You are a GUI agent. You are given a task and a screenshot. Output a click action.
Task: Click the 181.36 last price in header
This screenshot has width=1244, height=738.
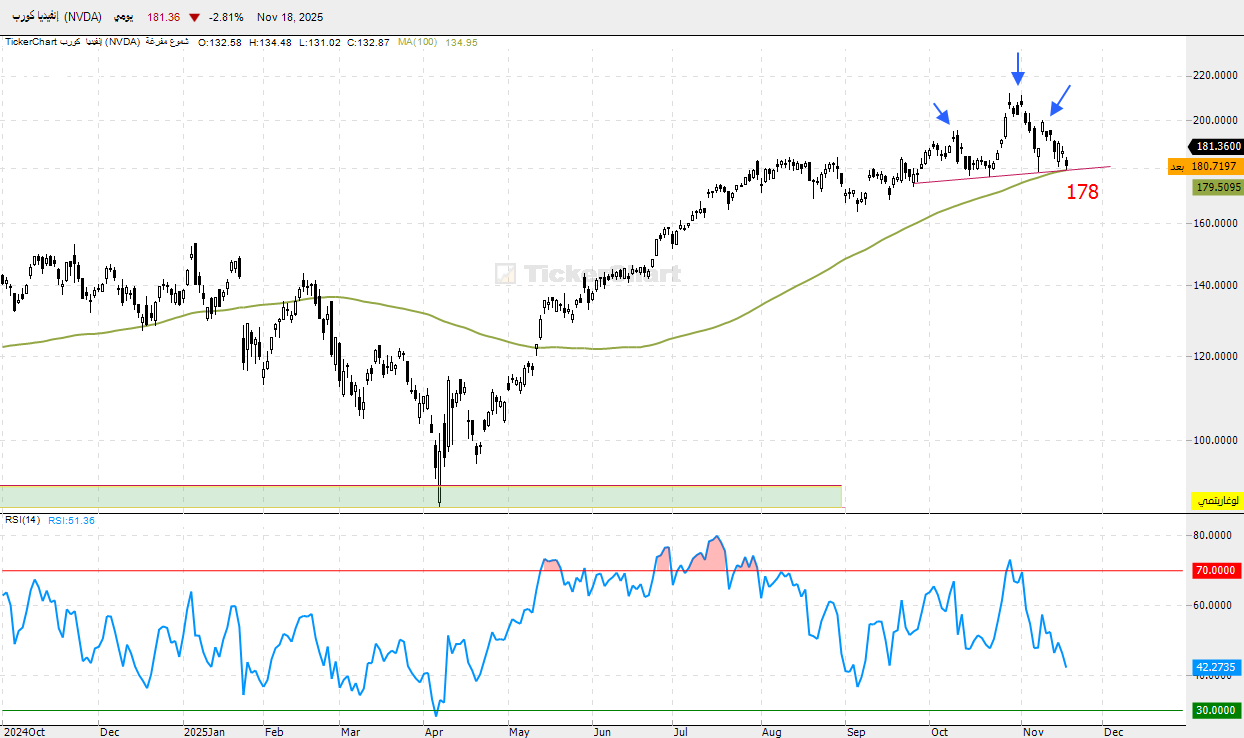coord(163,18)
